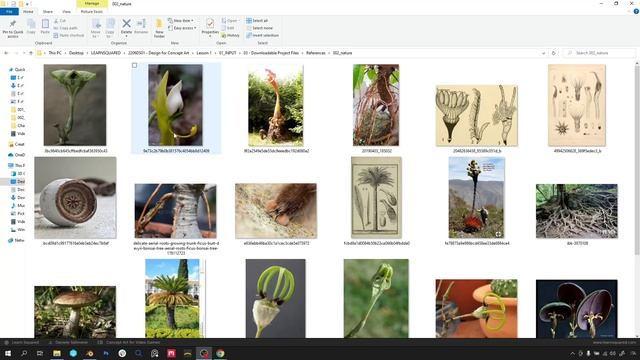Viewport: 640px width, 360px height.
Task: Open the Properties dropdown arrow
Action: pos(210,36)
